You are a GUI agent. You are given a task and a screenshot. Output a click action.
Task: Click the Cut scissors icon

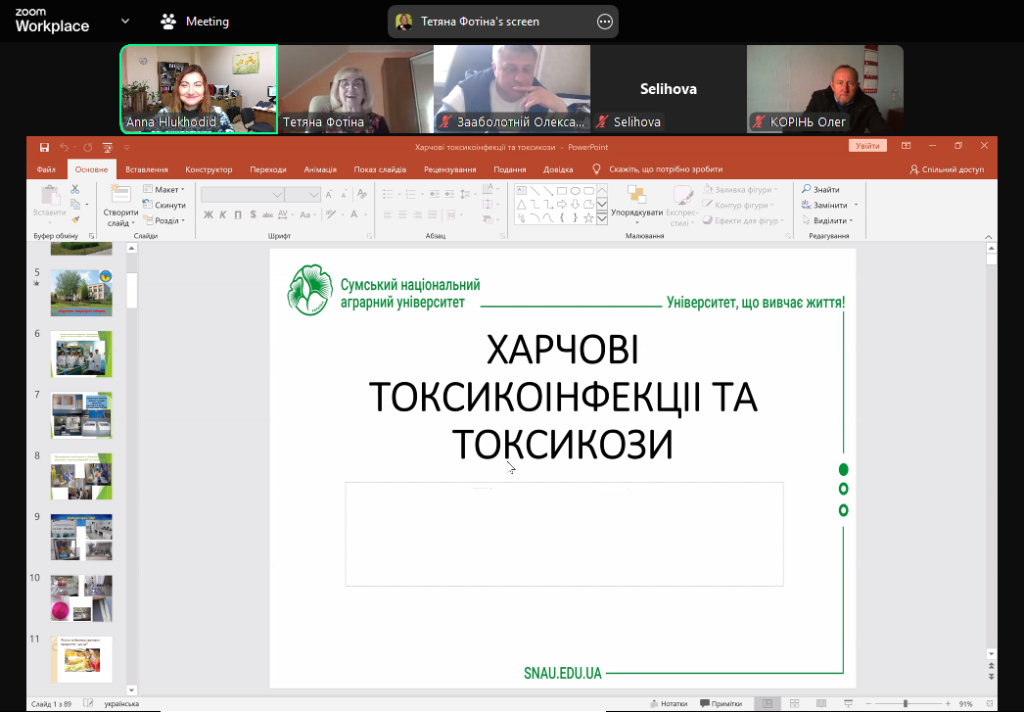75,189
